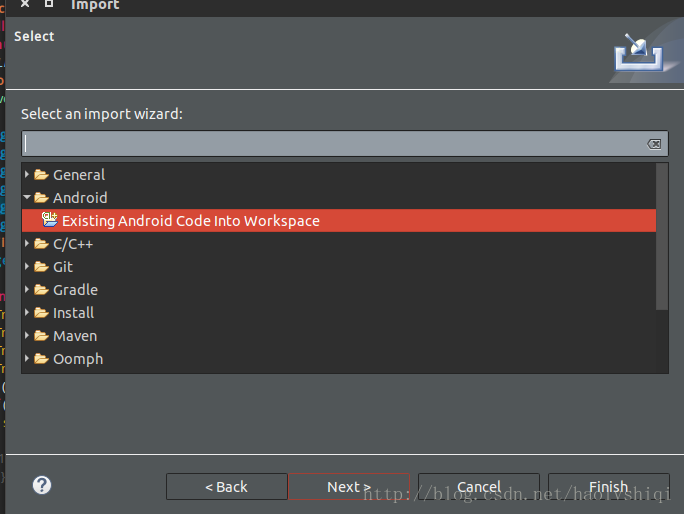Clear the wizard filter text icon
This screenshot has height=514, width=684.
[654, 144]
